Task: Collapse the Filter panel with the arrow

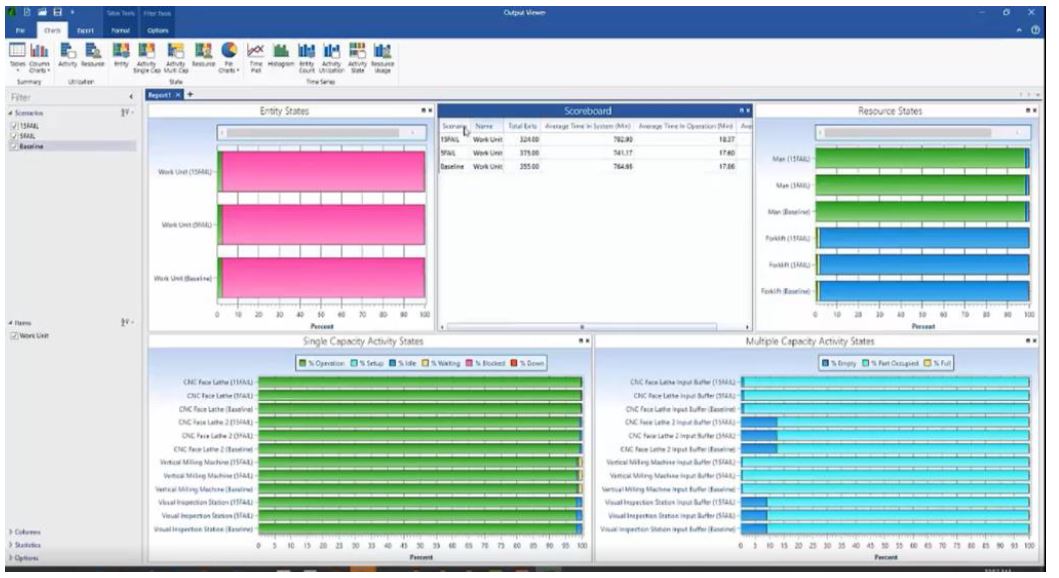Action: pos(131,97)
